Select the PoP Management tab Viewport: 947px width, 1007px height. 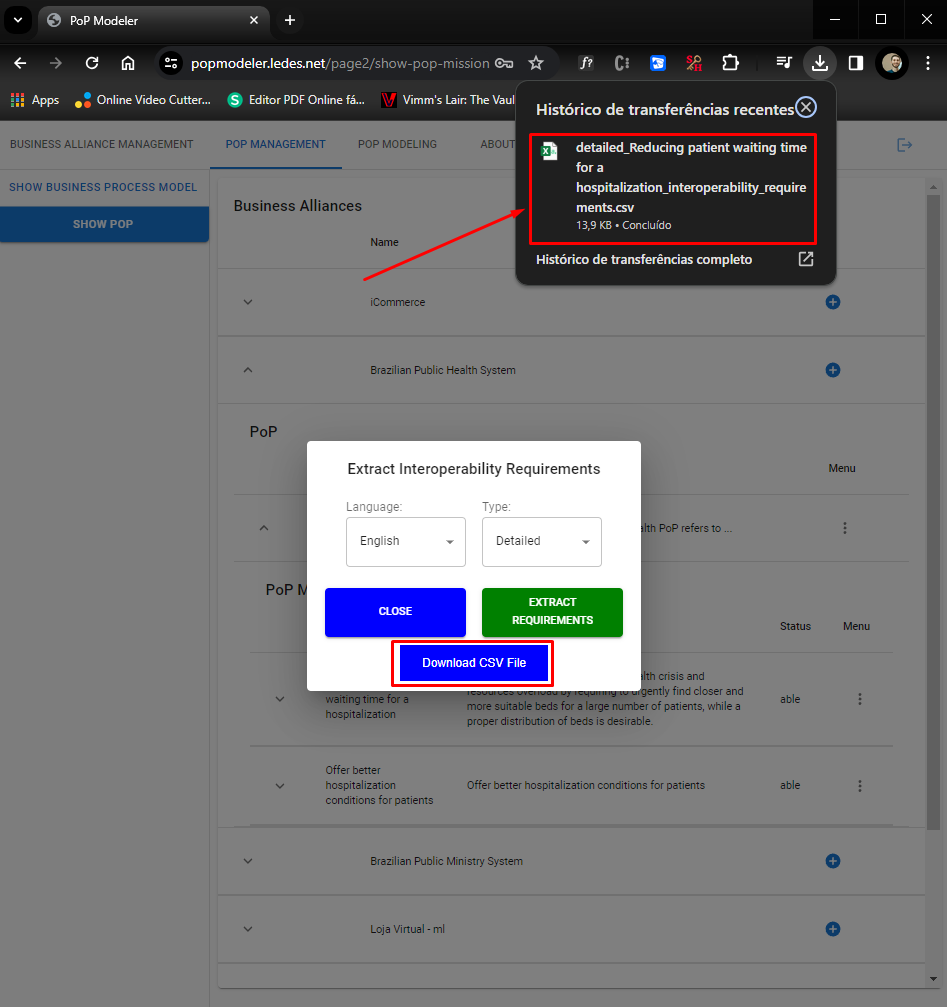click(275, 144)
